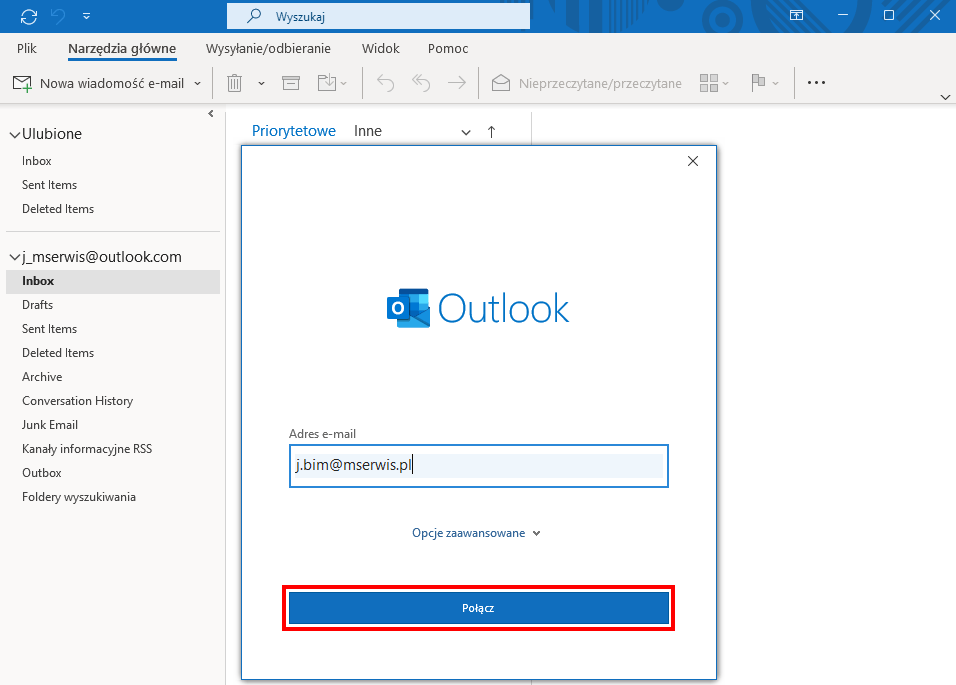Expand Opcje zaawansowane

pyautogui.click(x=476, y=533)
